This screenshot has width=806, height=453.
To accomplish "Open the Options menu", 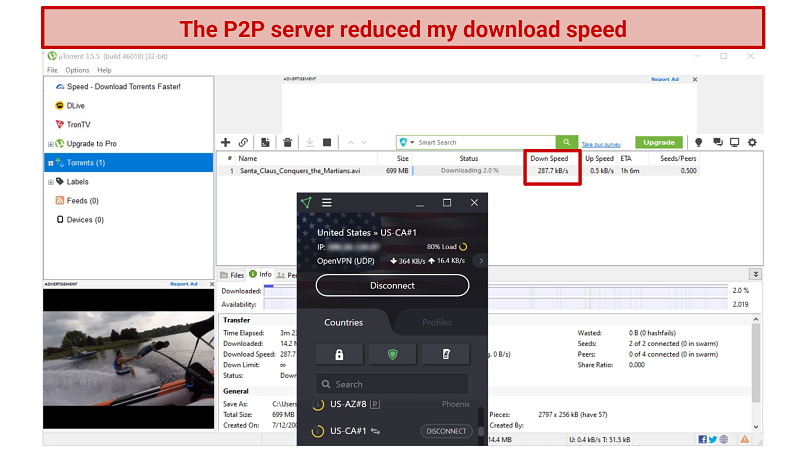I will click(x=77, y=70).
